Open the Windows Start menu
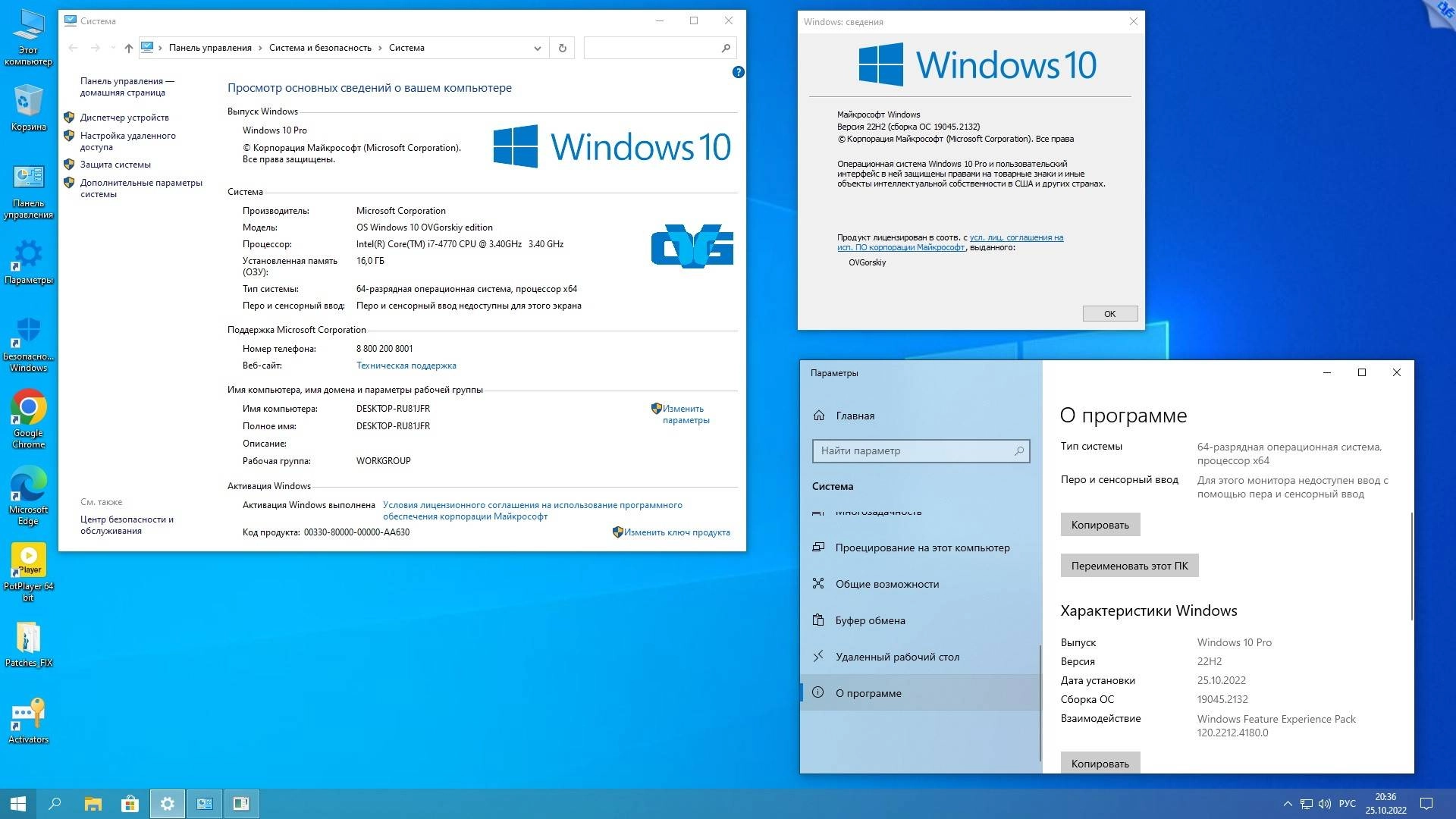The width and height of the screenshot is (1456, 819). click(18, 804)
